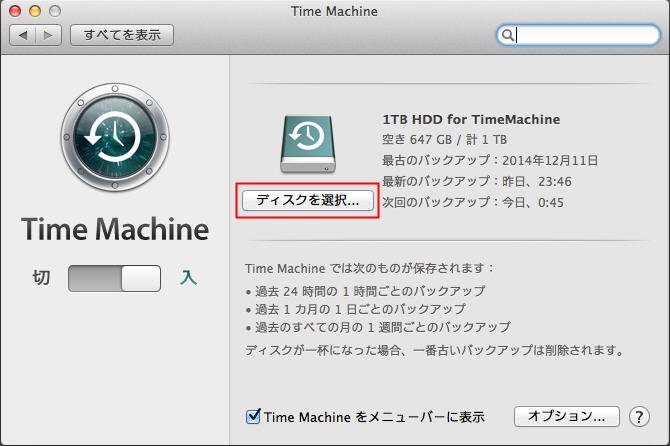
Task: Click the large Time Machine clock icon
Action: pyautogui.click(x=115, y=137)
